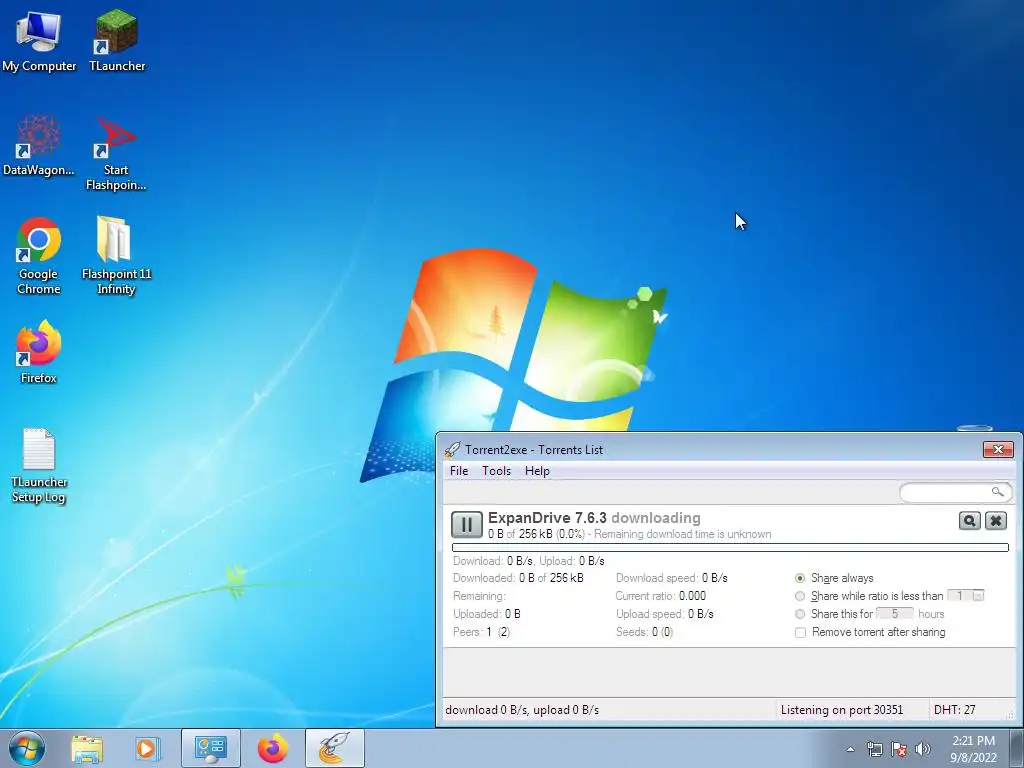Open the Help menu in Torrent2exe
The height and width of the screenshot is (768, 1024).
pyautogui.click(x=537, y=471)
